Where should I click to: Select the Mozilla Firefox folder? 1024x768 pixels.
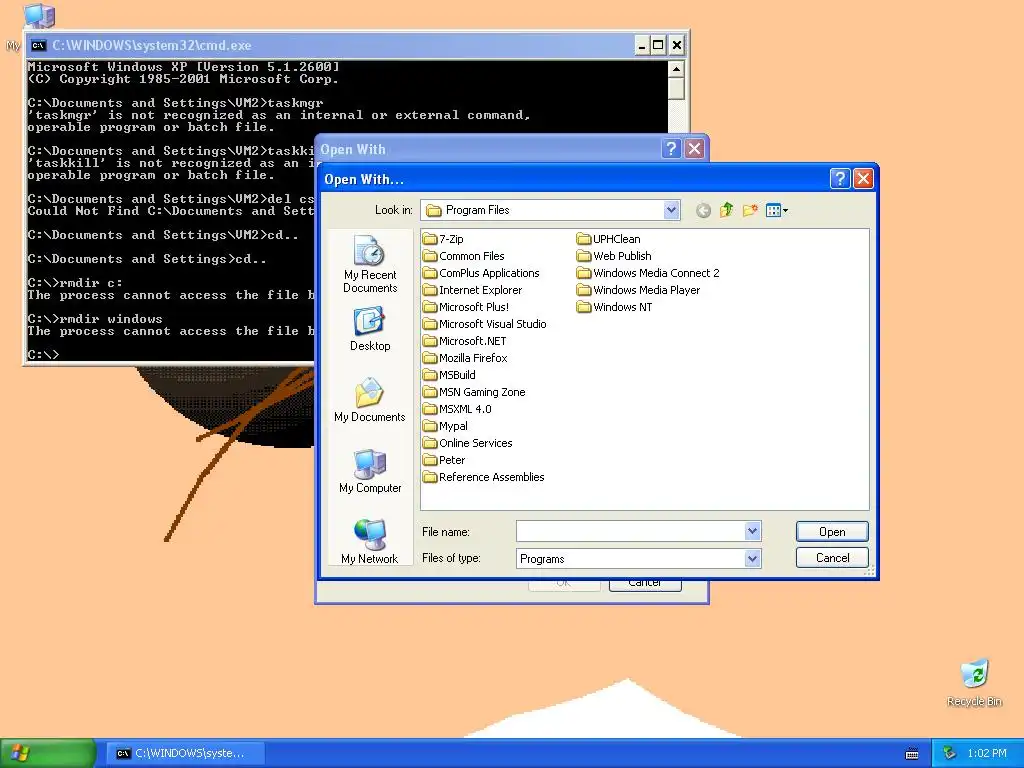pyautogui.click(x=465, y=358)
